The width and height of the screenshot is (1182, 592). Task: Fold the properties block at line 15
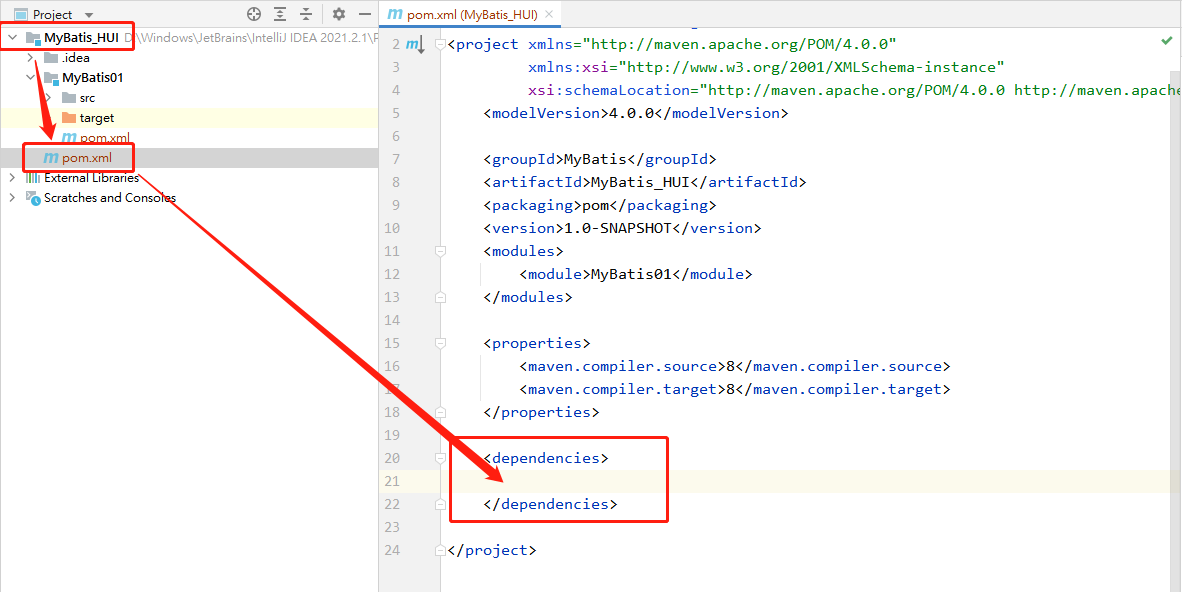[x=441, y=343]
